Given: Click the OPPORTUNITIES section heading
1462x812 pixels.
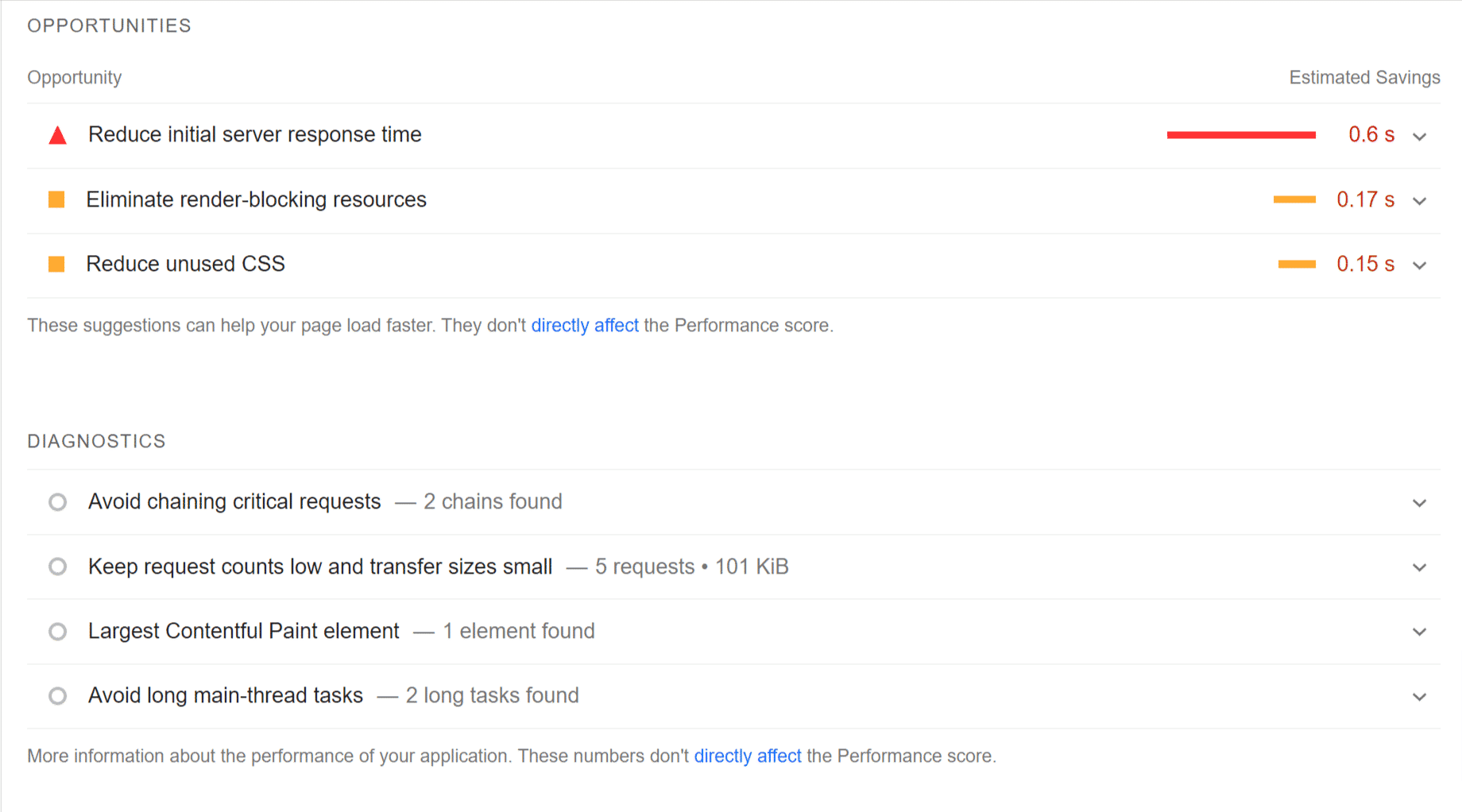Looking at the screenshot, I should tap(109, 25).
